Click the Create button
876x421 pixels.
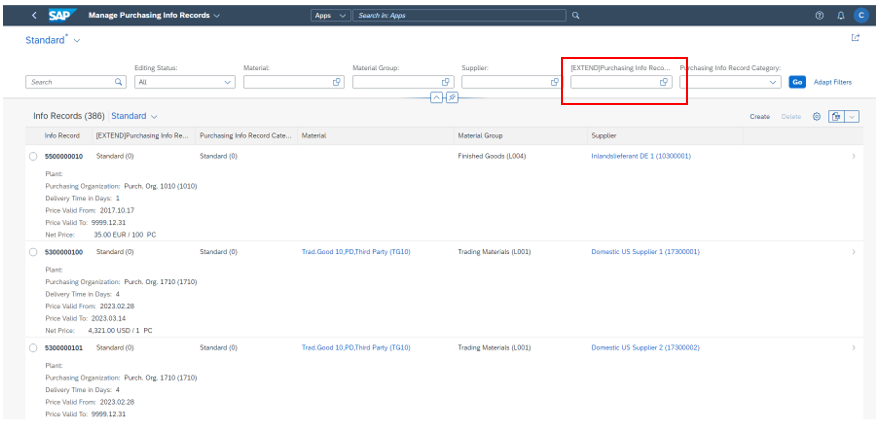pos(760,117)
